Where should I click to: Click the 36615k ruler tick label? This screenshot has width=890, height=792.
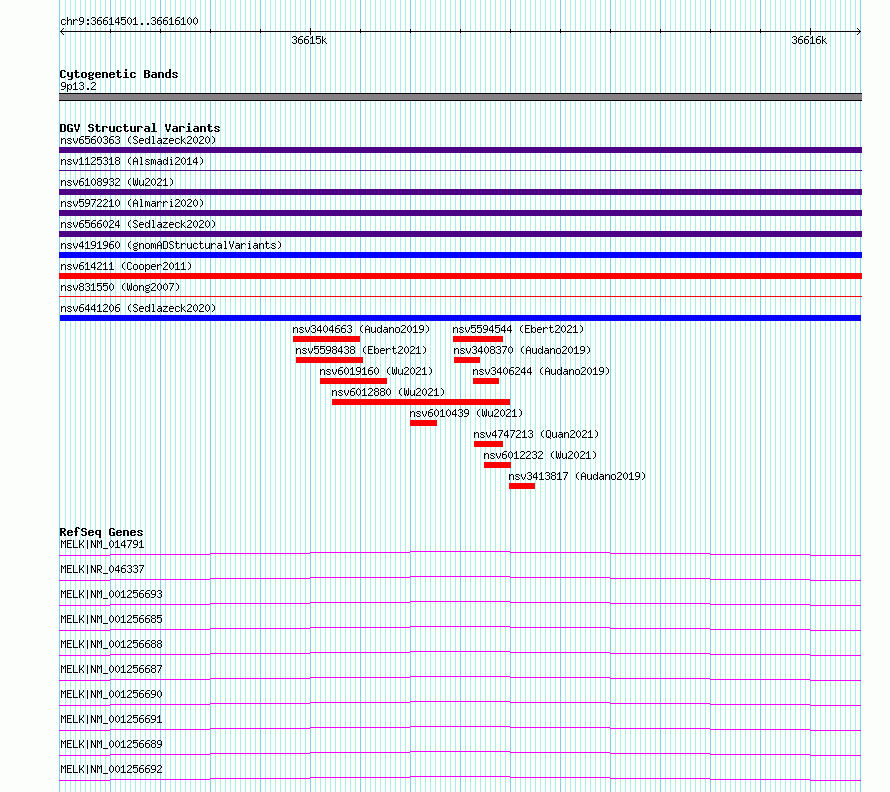tap(309, 40)
